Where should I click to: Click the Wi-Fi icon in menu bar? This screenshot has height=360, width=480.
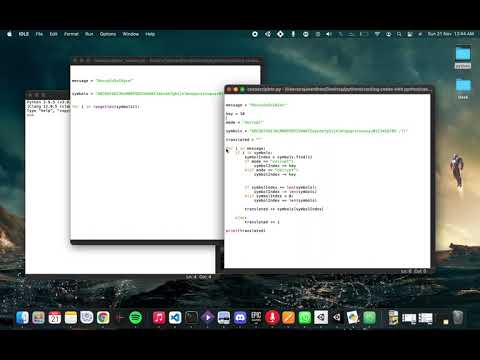click(x=377, y=34)
